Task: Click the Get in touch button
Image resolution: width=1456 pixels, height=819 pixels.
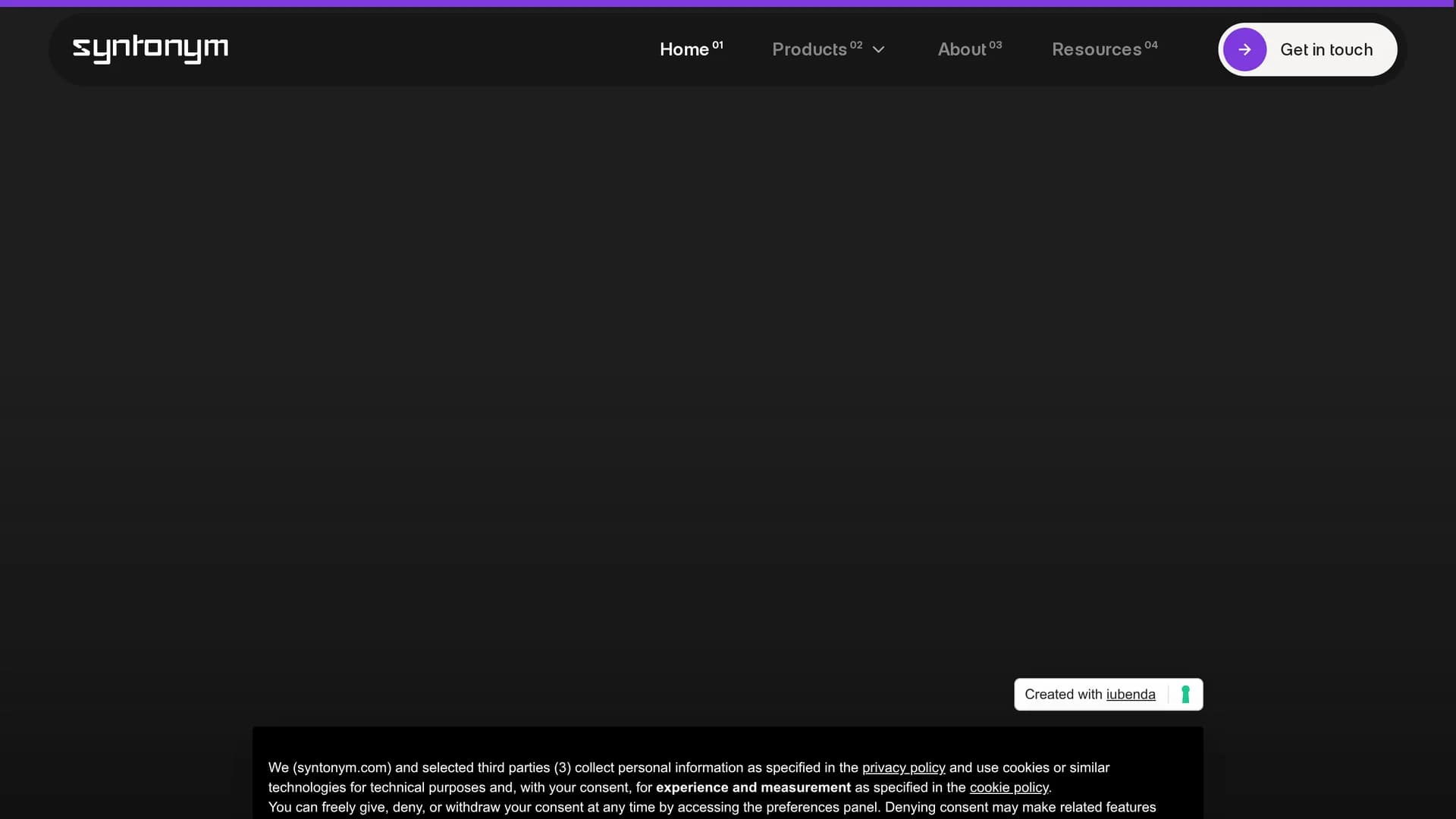Action: [1307, 49]
